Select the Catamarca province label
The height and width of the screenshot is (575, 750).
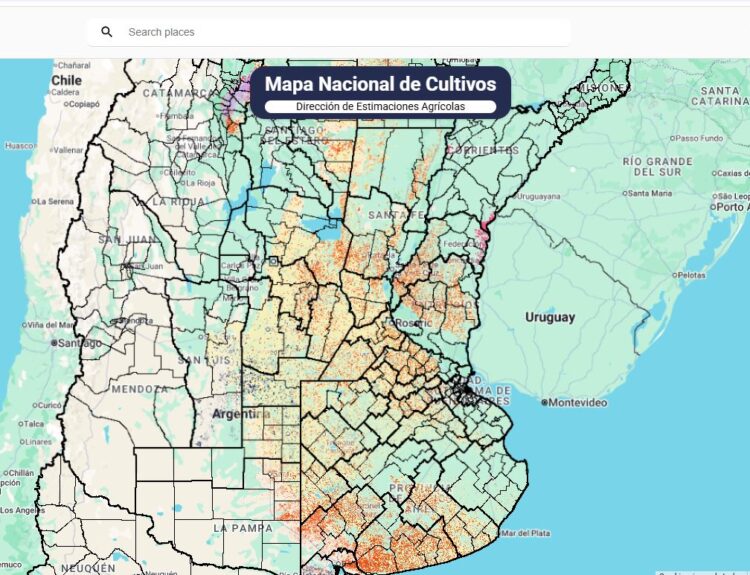179,93
